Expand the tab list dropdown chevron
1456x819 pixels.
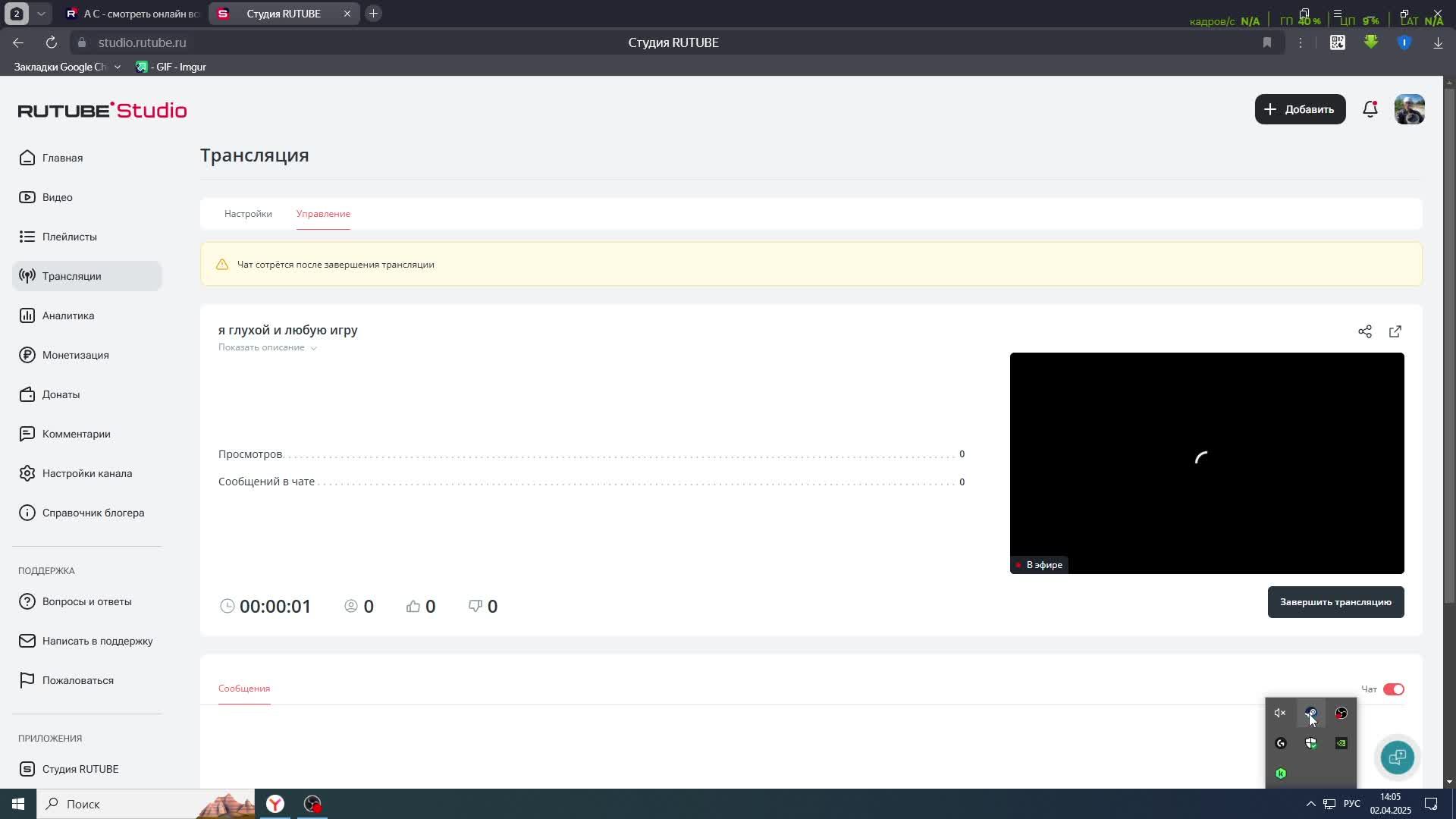point(42,14)
